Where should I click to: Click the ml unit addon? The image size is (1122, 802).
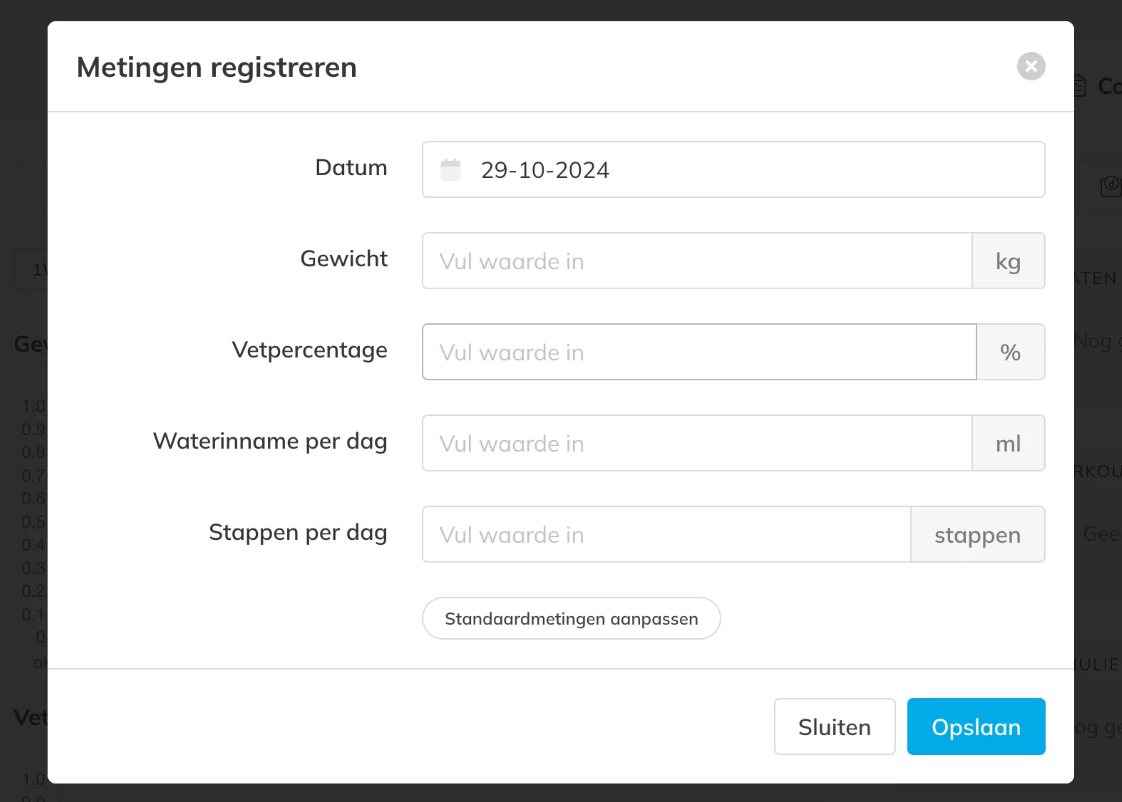click(x=1008, y=443)
